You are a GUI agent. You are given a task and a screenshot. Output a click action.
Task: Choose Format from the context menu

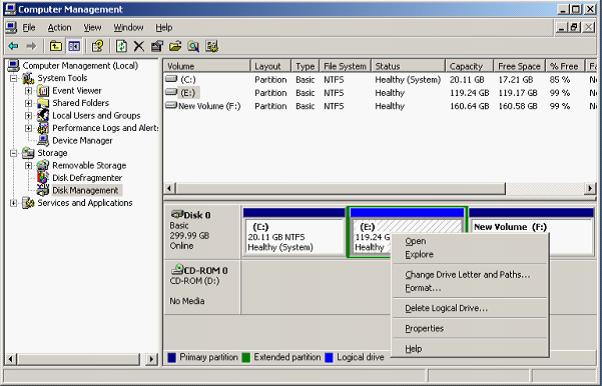tap(470, 288)
